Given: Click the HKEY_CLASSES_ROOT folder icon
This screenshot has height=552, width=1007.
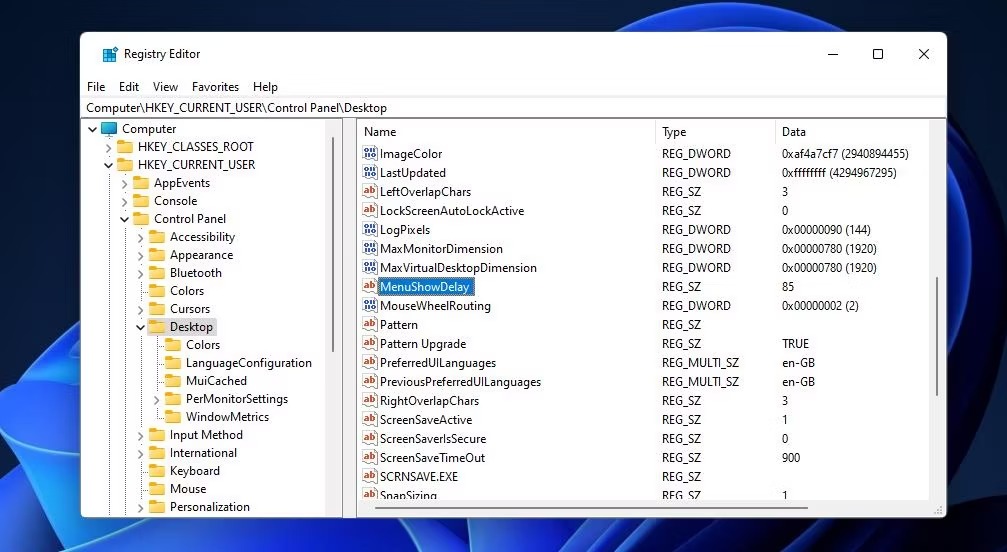Looking at the screenshot, I should click(x=125, y=147).
